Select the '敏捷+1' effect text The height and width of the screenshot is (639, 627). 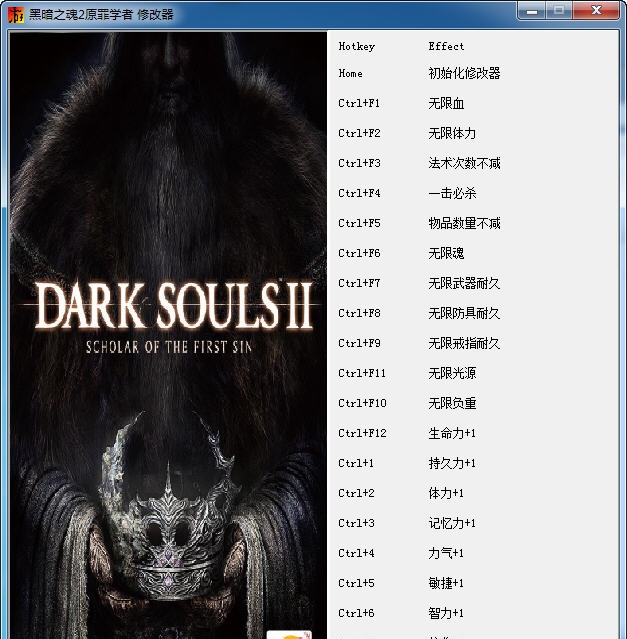point(446,584)
